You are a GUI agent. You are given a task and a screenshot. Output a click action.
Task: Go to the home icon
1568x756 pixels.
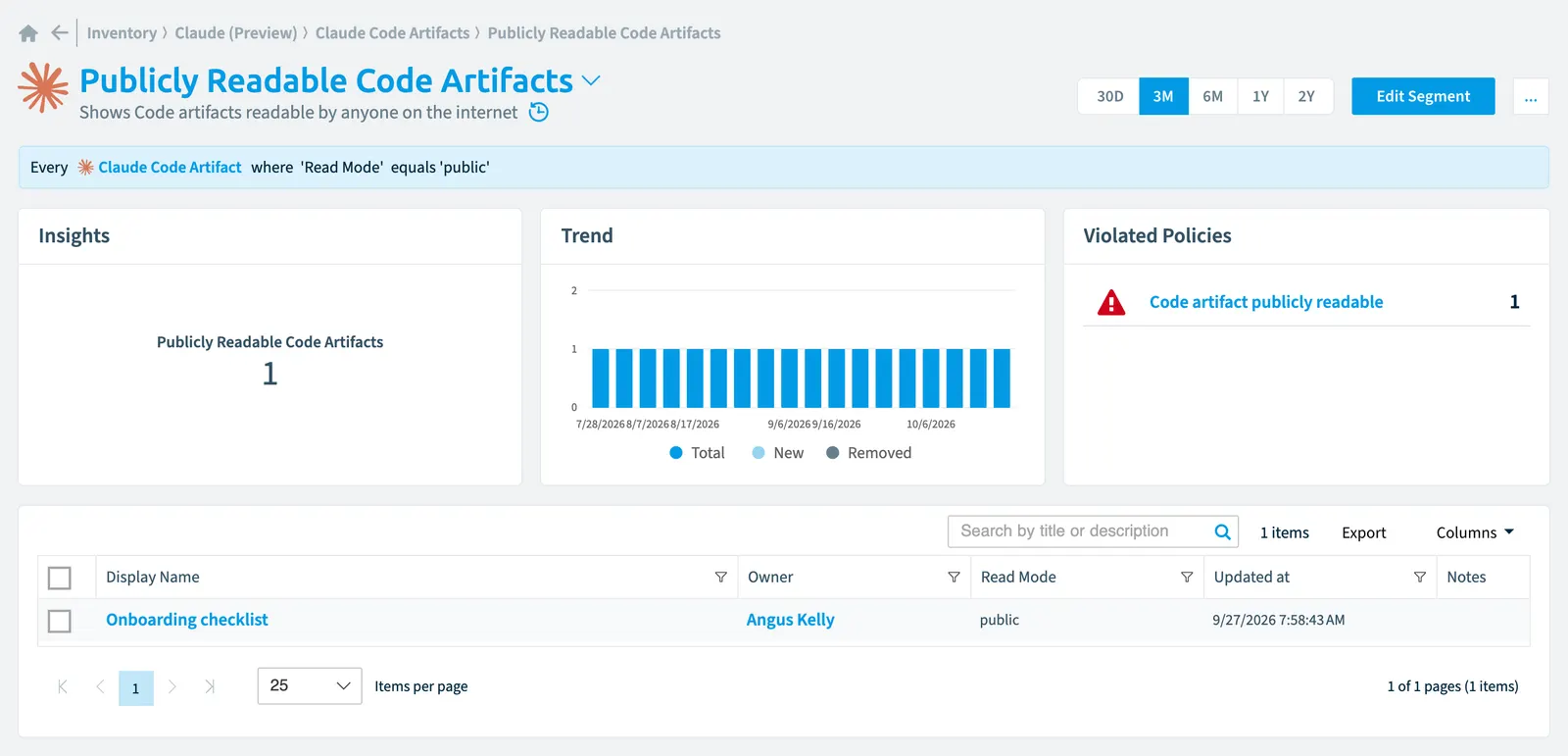click(28, 33)
